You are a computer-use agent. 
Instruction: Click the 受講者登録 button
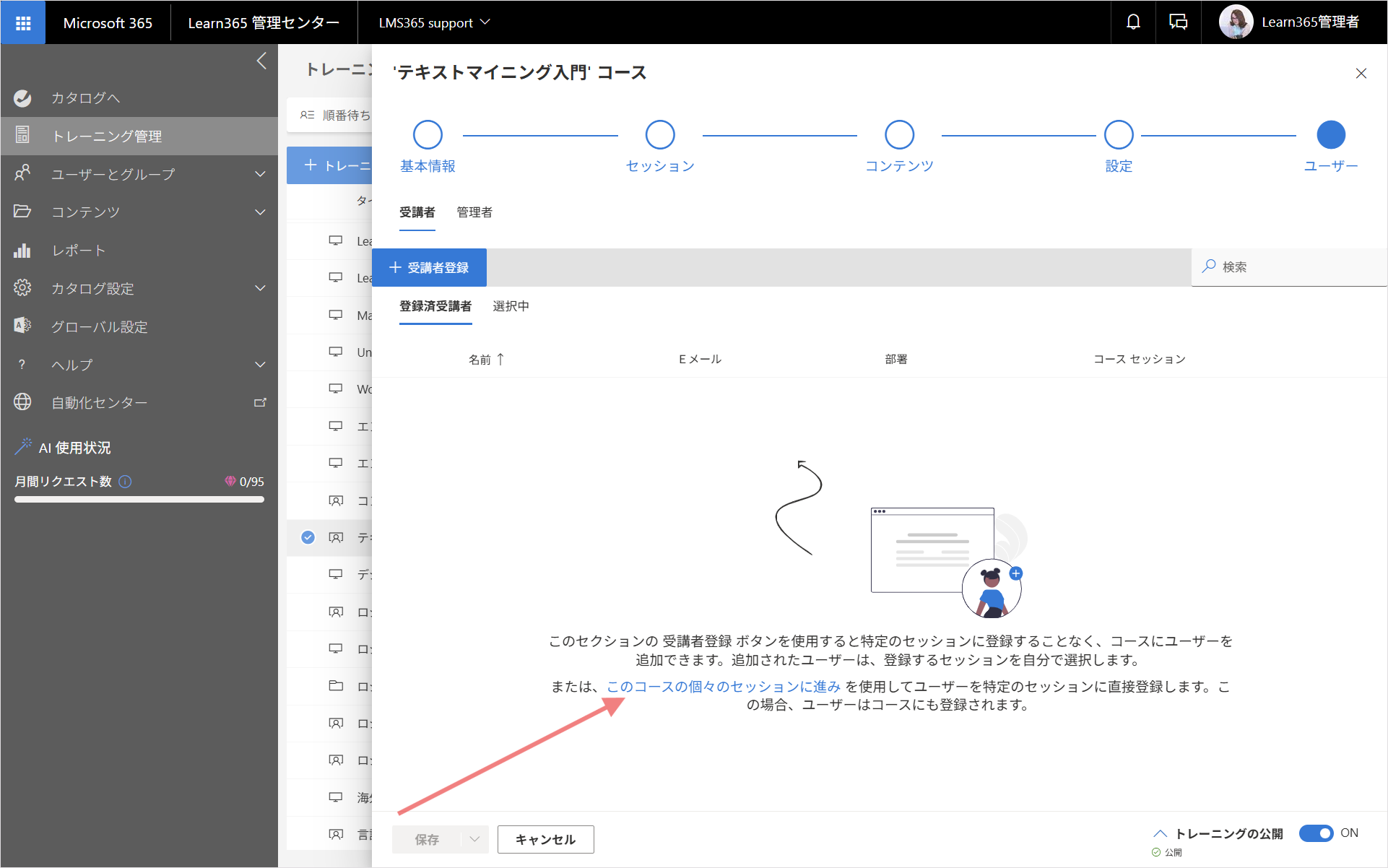(x=429, y=268)
